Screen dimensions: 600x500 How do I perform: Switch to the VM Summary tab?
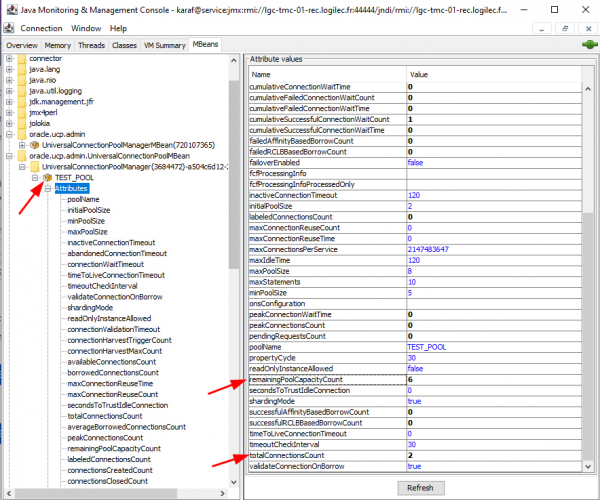tap(164, 45)
